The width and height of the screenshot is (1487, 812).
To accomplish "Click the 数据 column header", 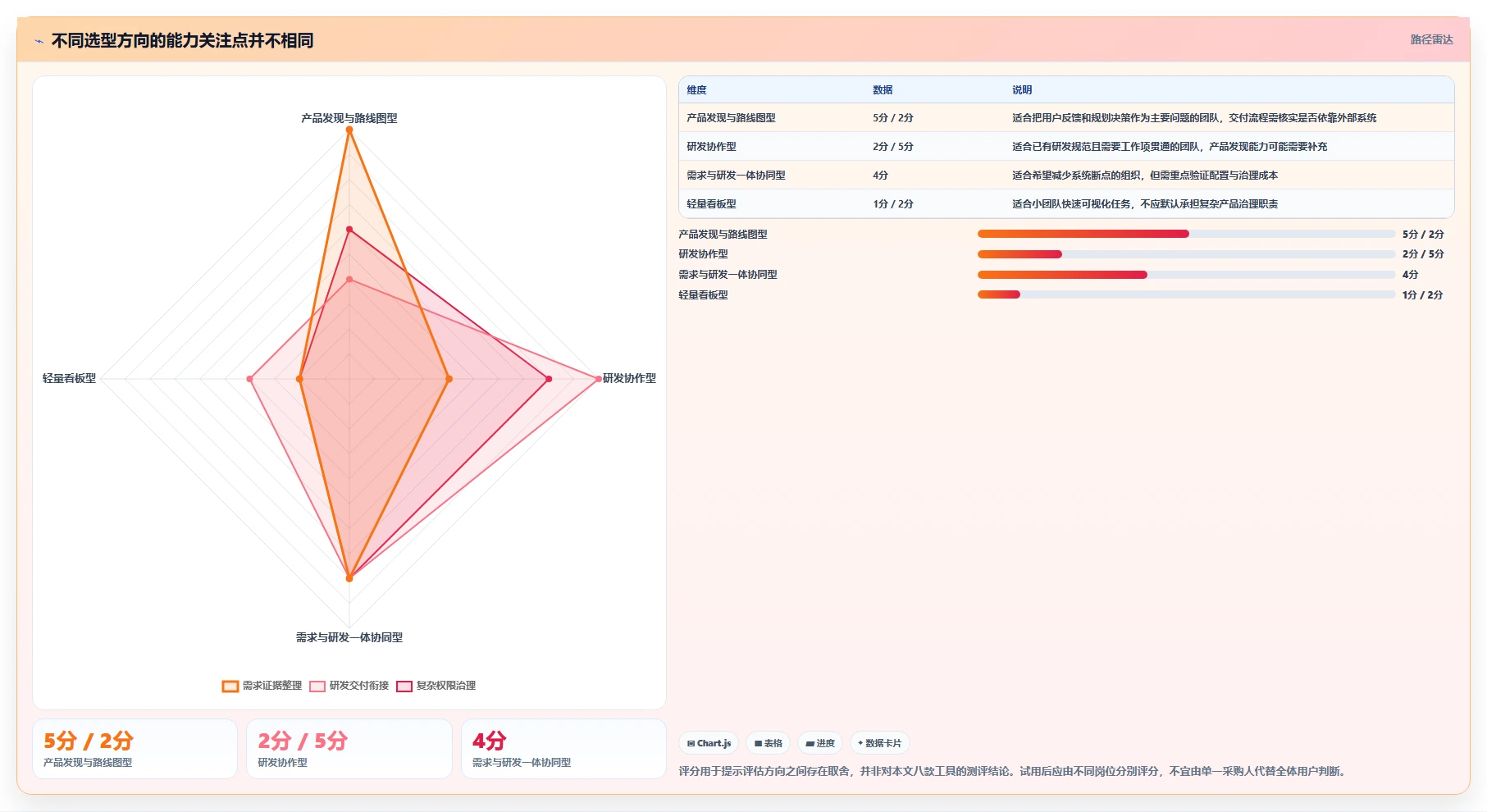I will [883, 90].
